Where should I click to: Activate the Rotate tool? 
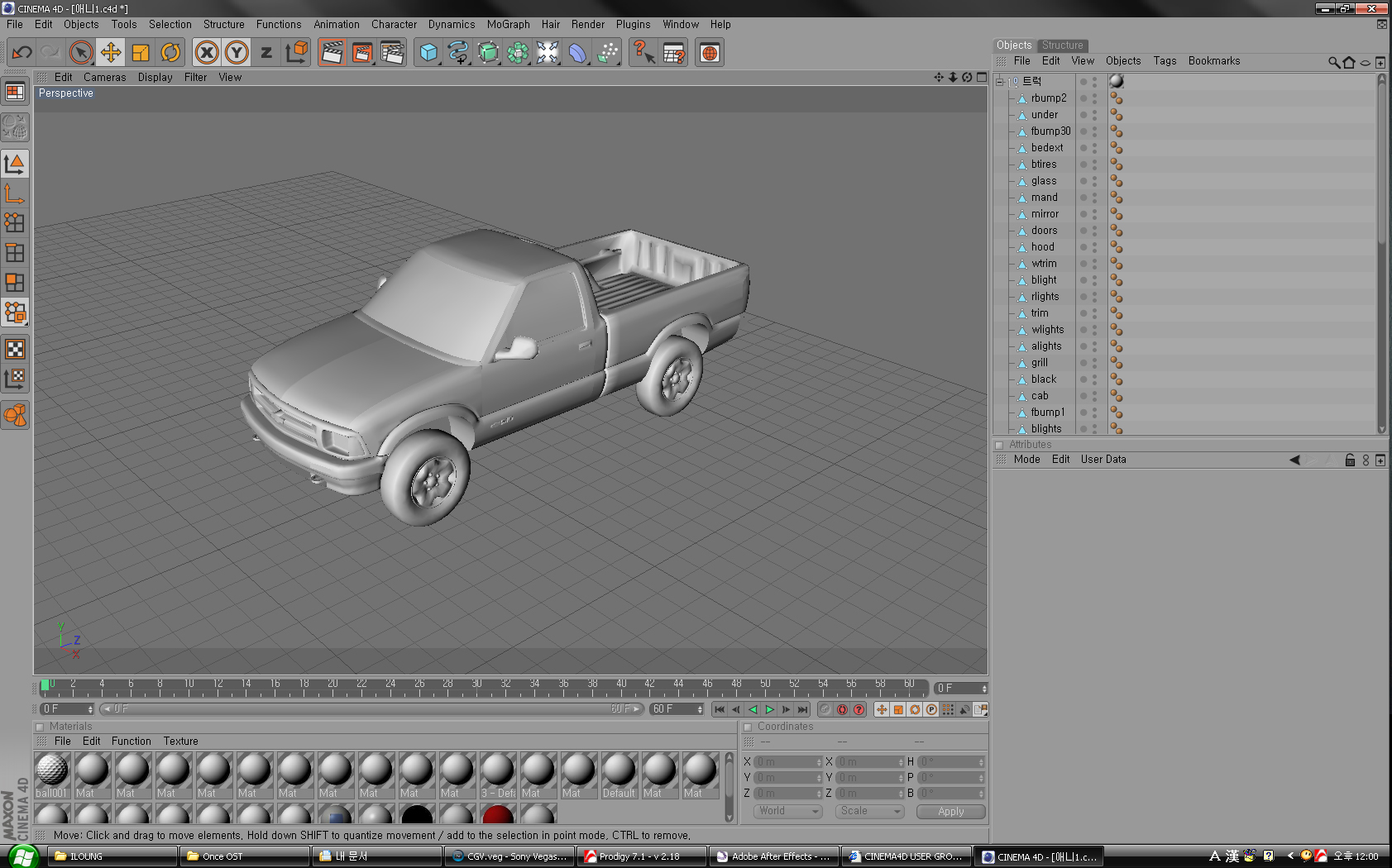coord(170,53)
